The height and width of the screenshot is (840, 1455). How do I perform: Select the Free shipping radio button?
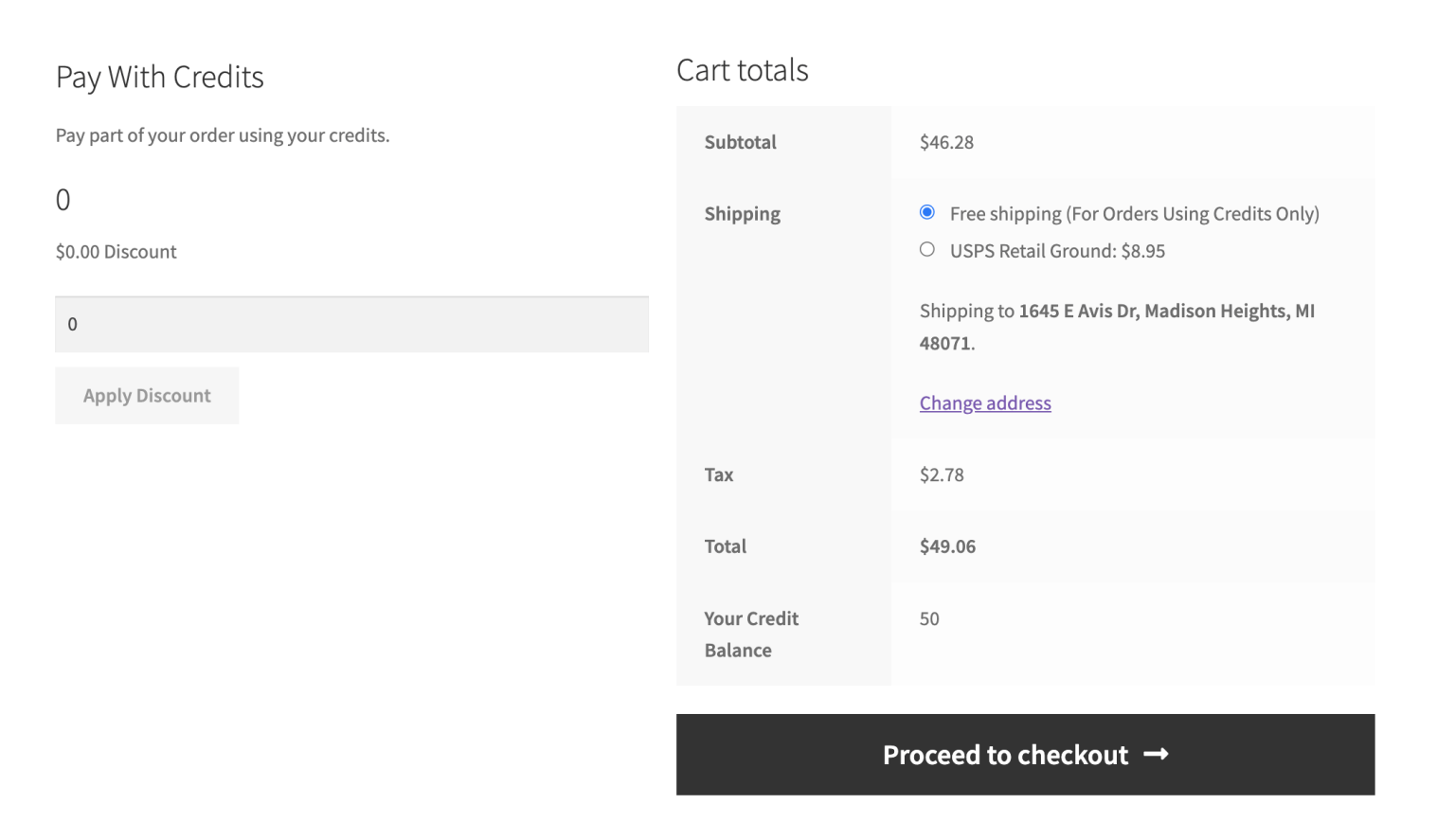pyautogui.click(x=926, y=212)
